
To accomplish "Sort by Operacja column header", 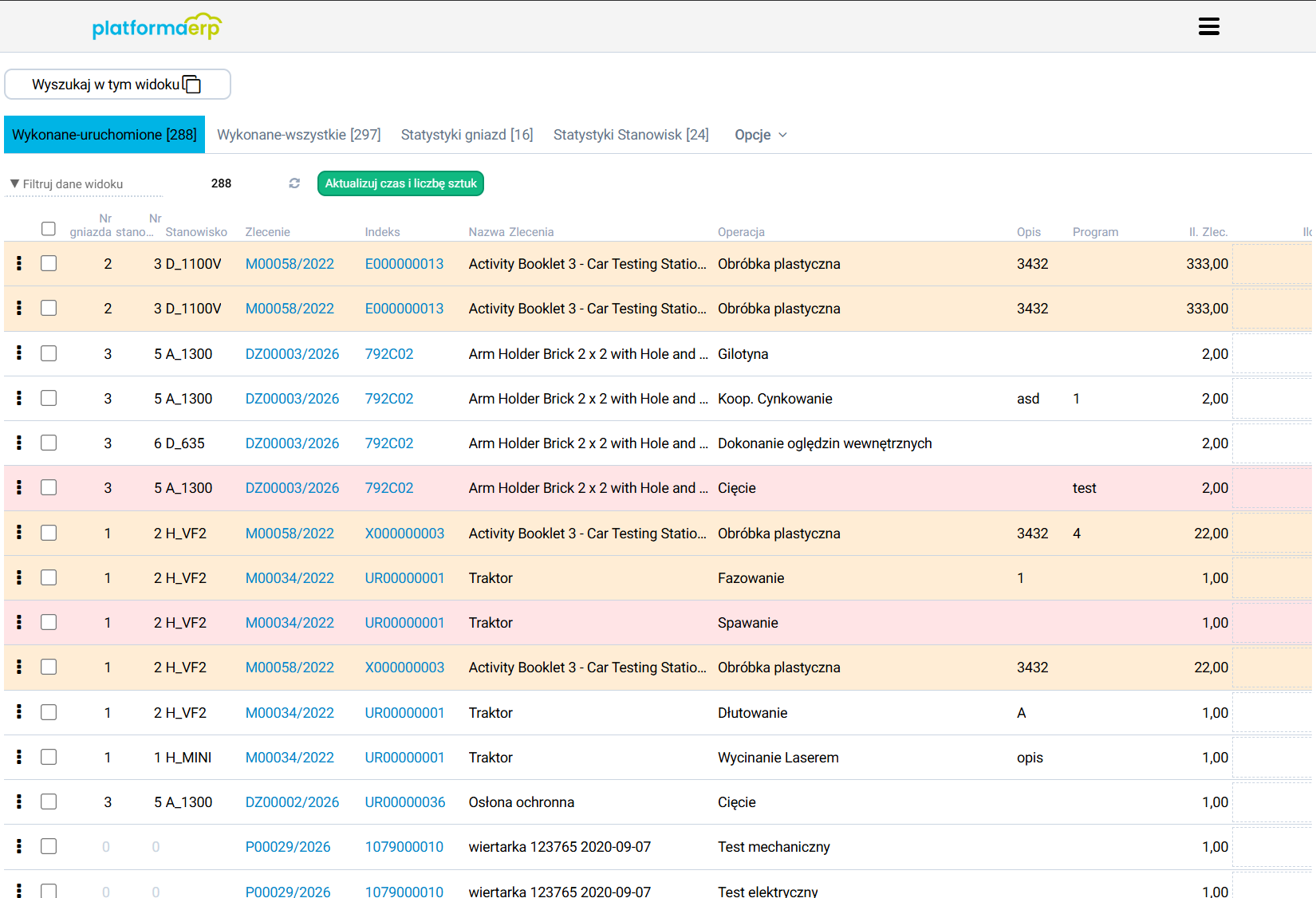I will [x=741, y=232].
